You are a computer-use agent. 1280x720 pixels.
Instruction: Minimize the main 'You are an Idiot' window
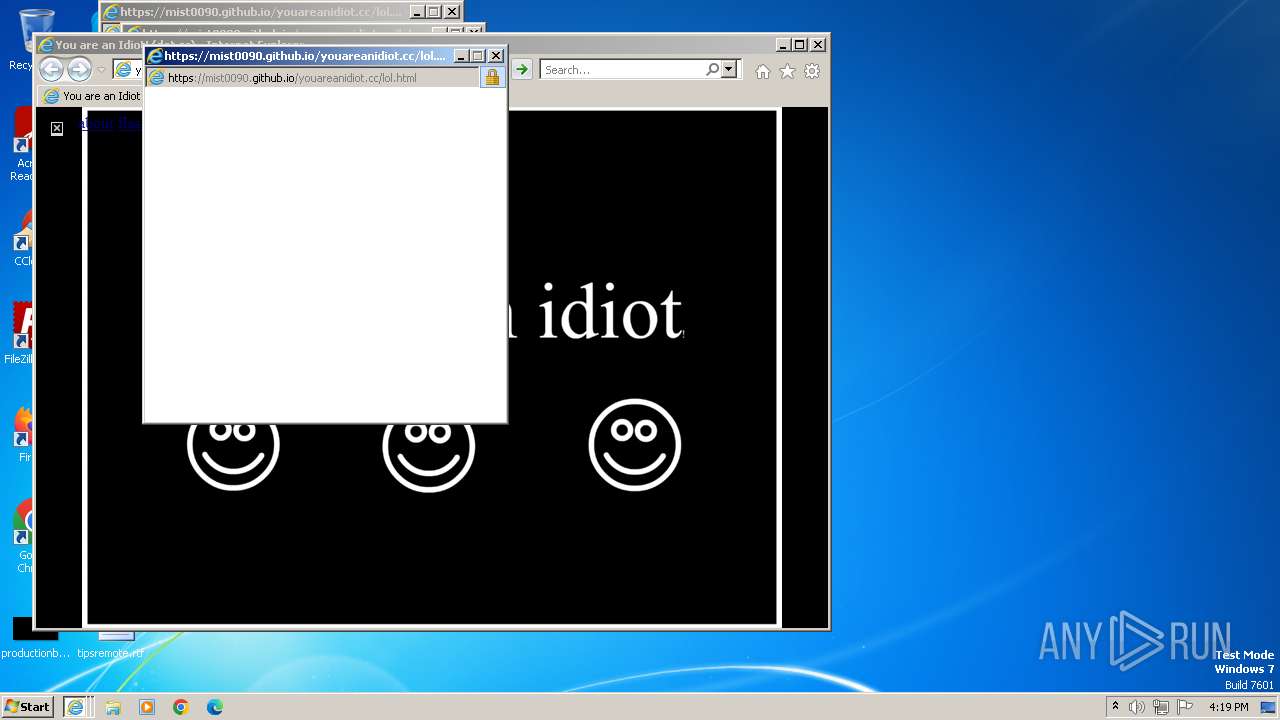tap(783, 44)
